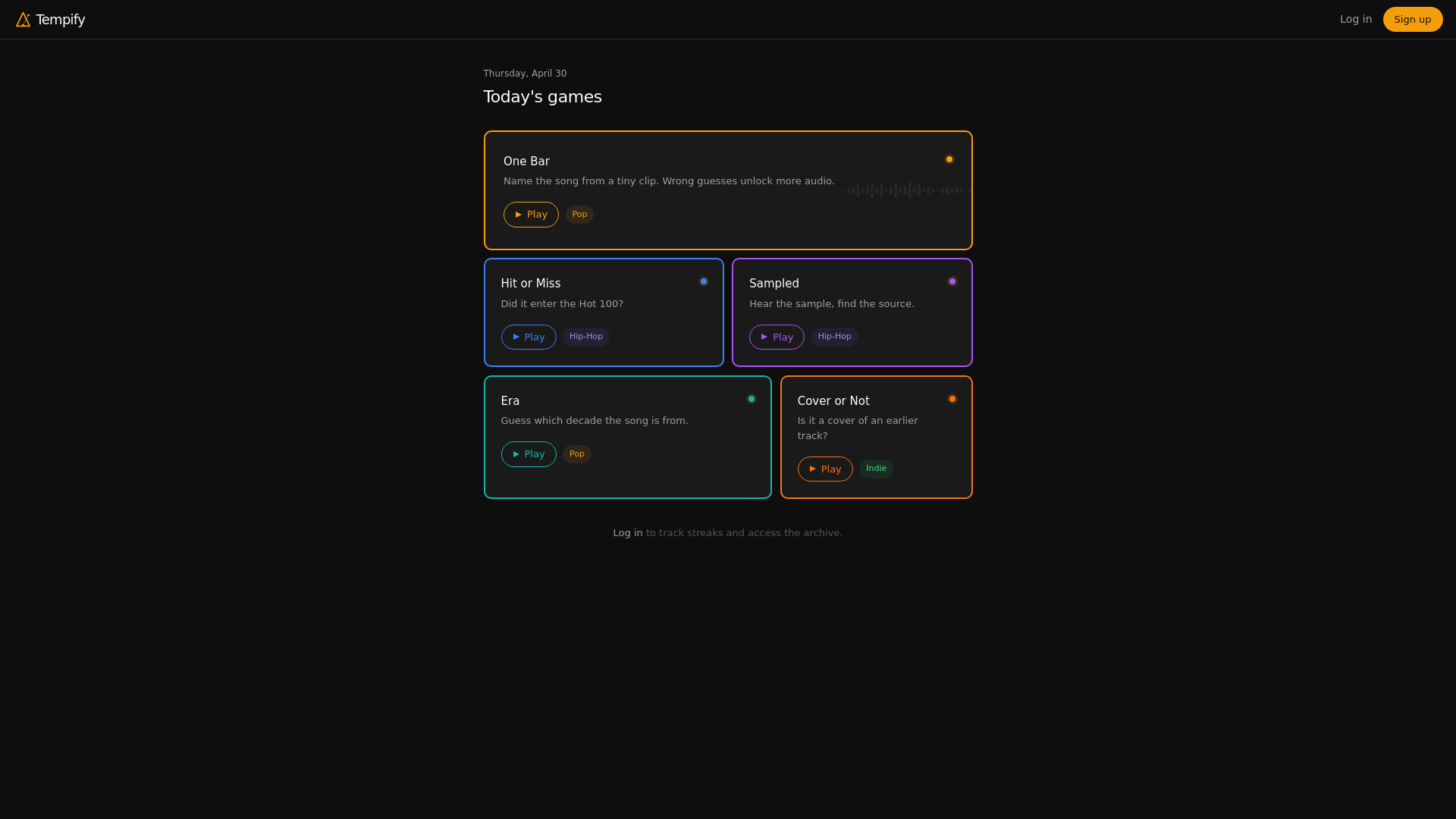Select the Sampled title
The width and height of the screenshot is (1456, 819).
[774, 284]
